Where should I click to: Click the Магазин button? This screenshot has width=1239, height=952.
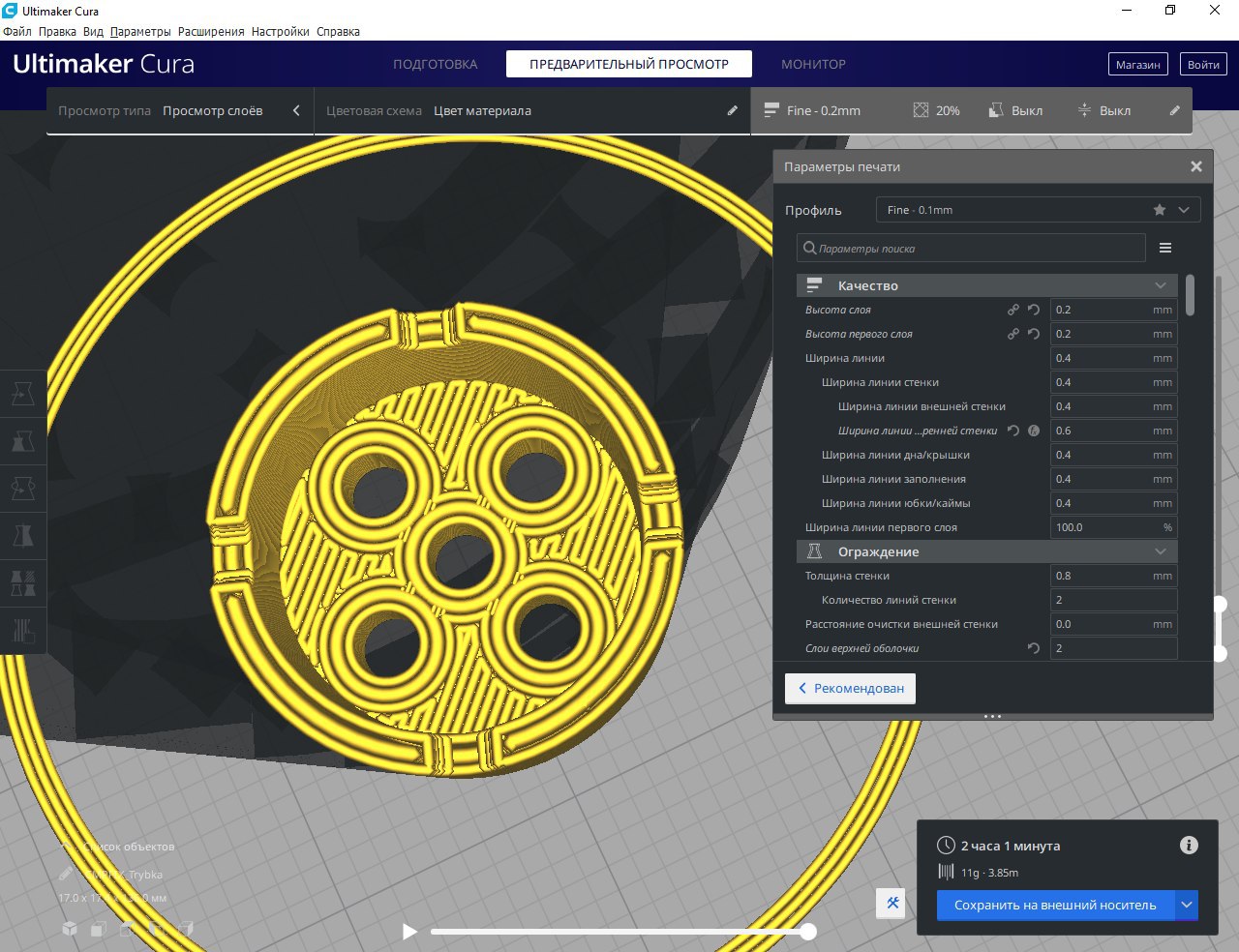(x=1137, y=65)
